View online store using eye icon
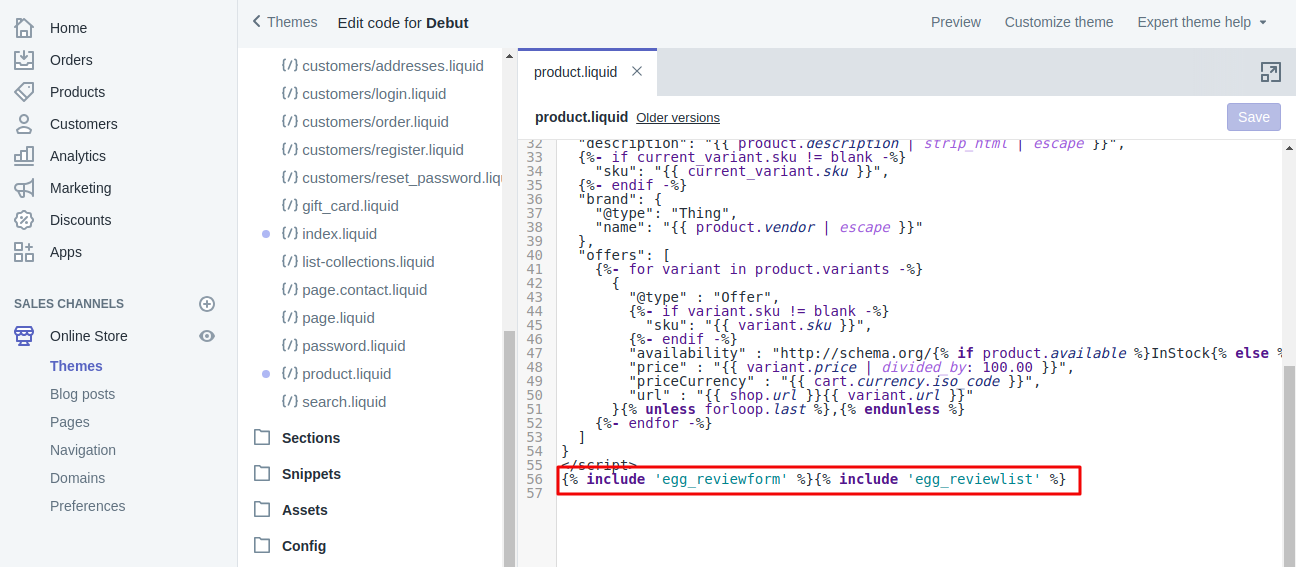Screen dimensions: 1296x567 point(207,336)
